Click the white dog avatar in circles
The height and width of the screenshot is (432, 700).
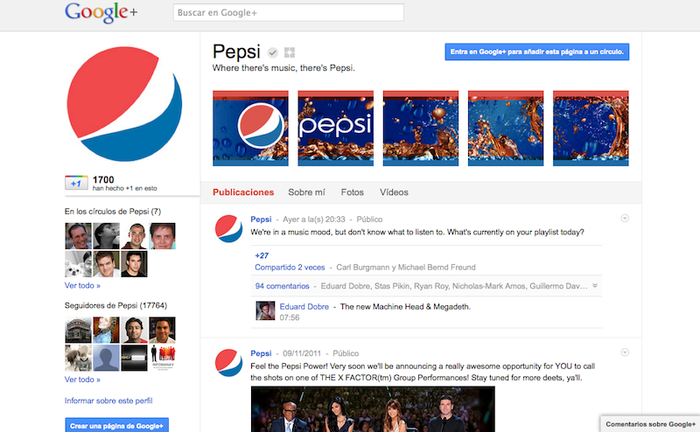tap(78, 264)
